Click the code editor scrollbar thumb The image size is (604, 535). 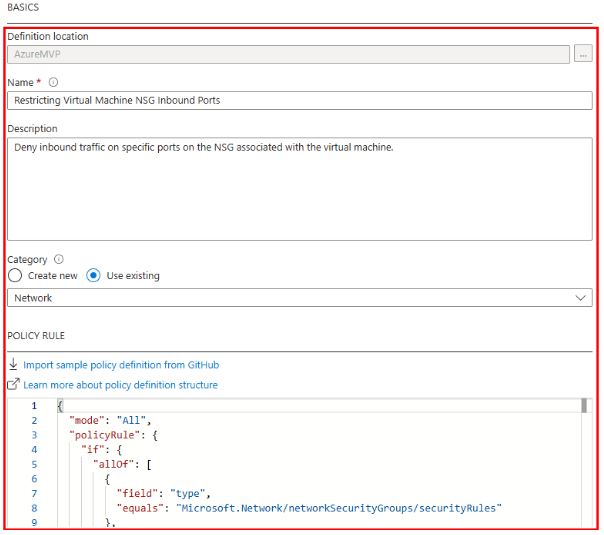point(584,406)
